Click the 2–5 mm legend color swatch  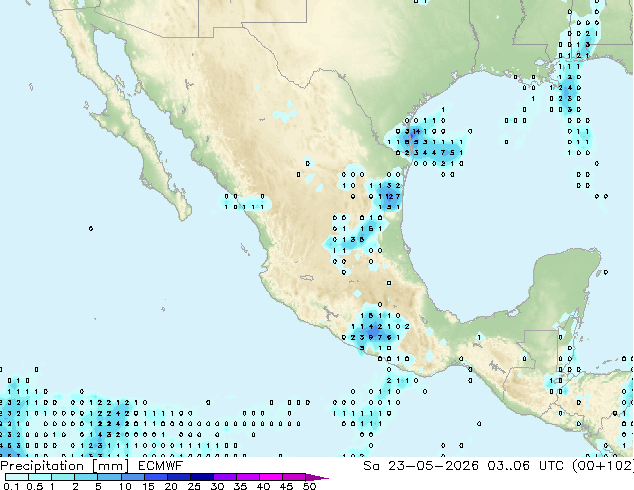(86, 477)
